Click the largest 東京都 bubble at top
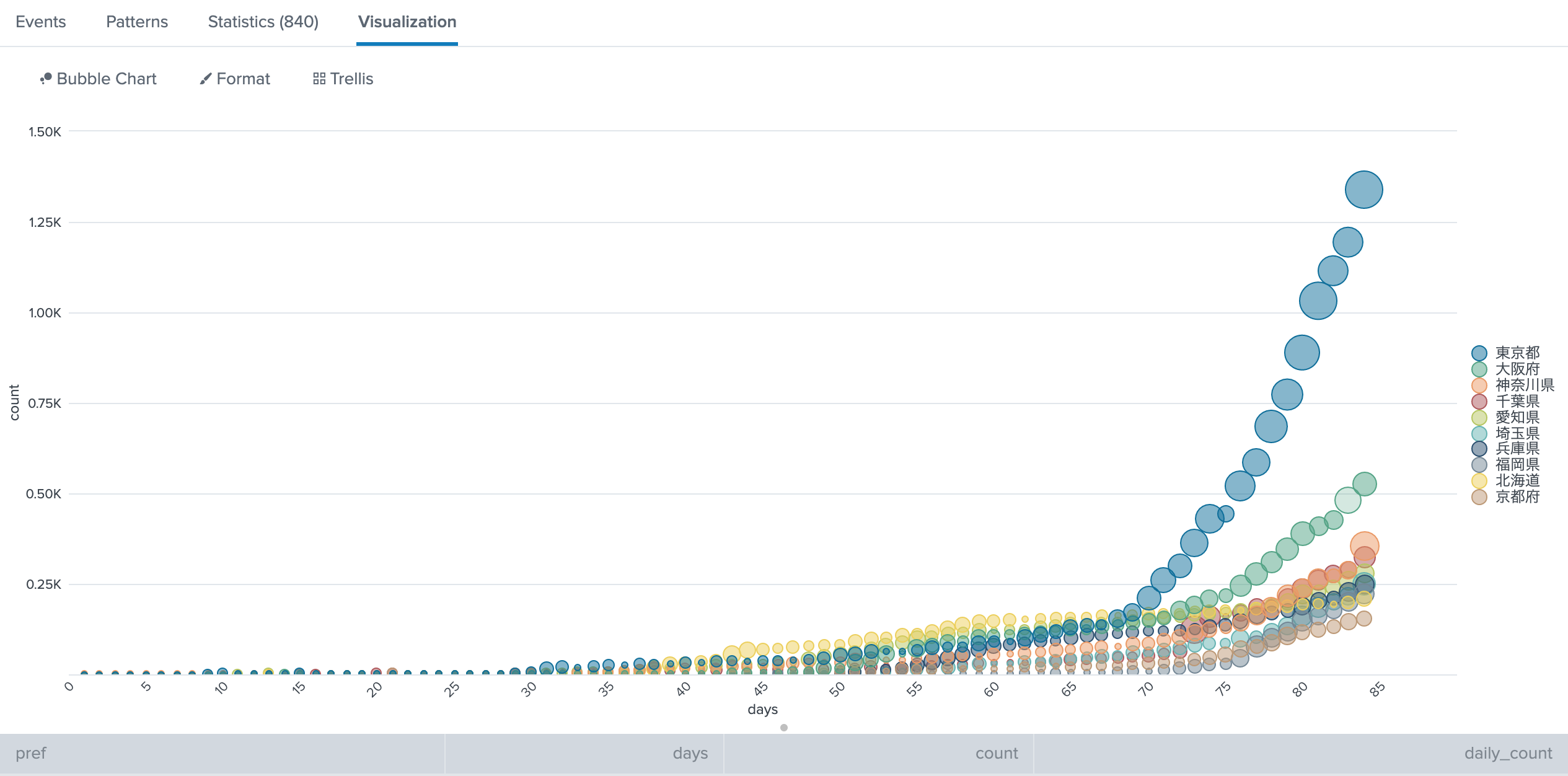The height and width of the screenshot is (776, 1568). coord(1363,190)
